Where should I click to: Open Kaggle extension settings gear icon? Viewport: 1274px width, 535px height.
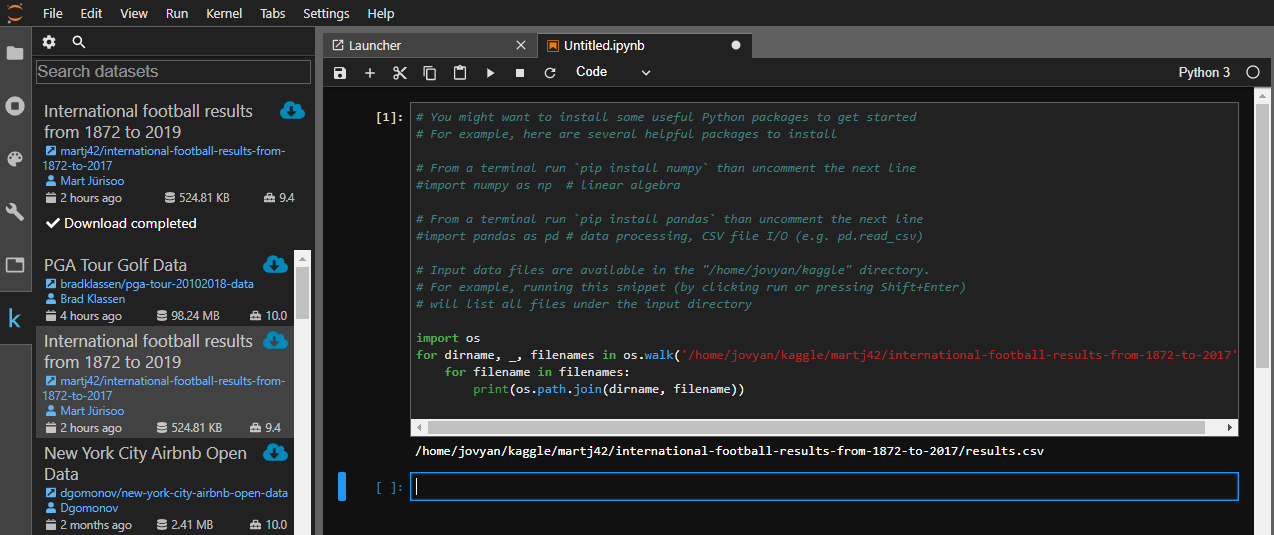click(49, 42)
